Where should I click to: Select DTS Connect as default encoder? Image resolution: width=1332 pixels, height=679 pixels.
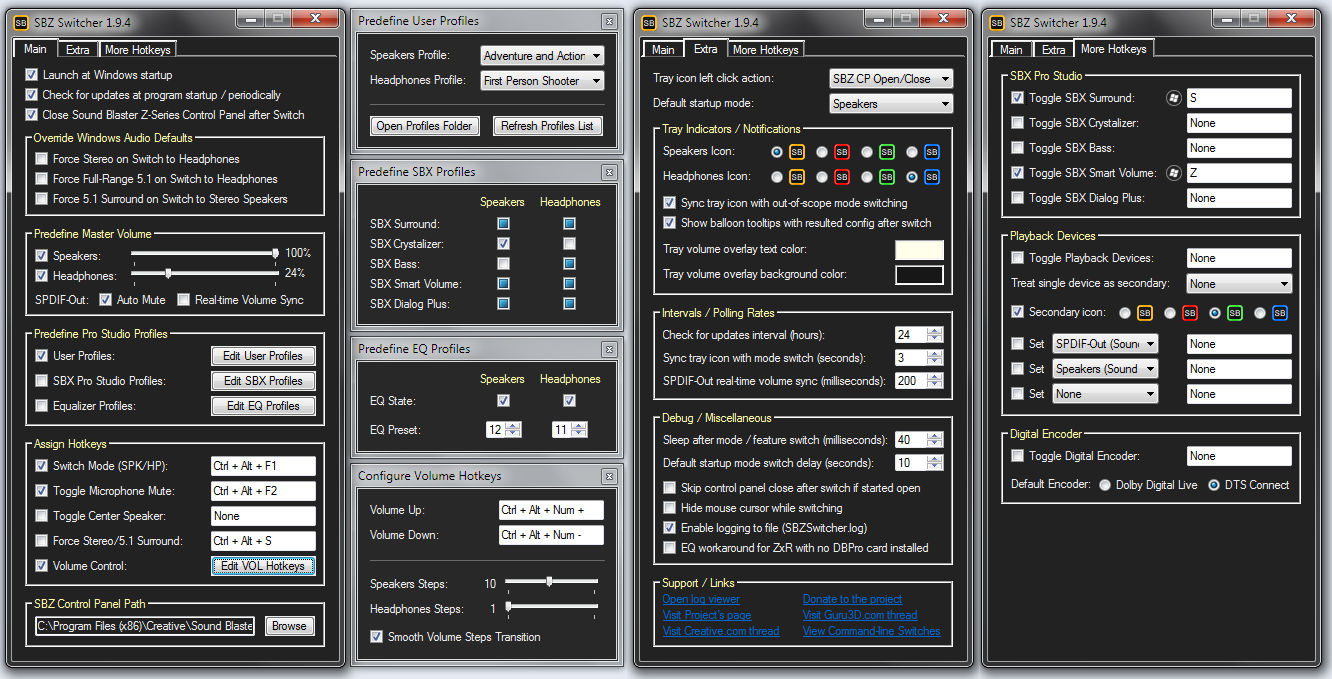1214,485
